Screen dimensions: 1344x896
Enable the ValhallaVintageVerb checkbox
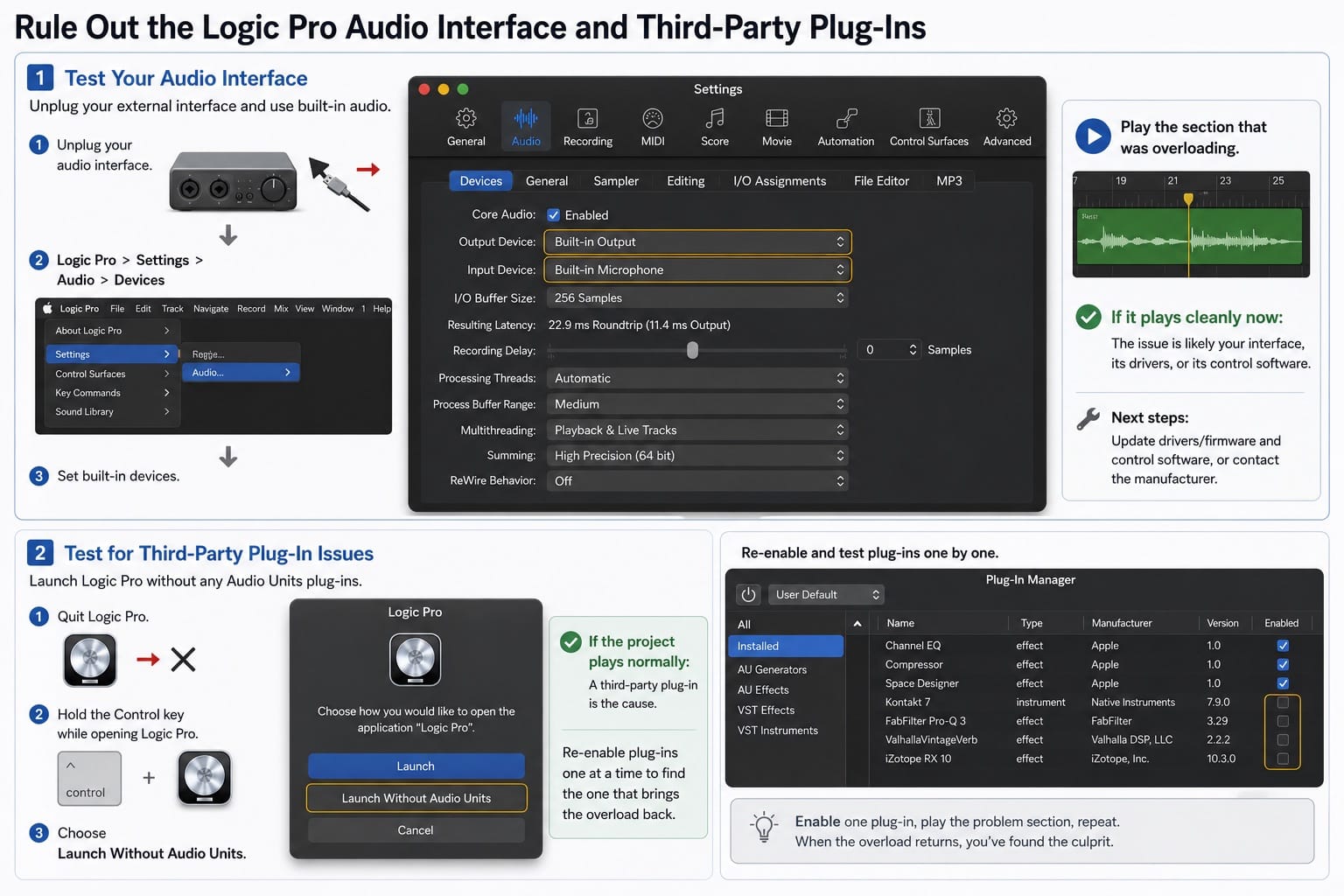point(1283,740)
